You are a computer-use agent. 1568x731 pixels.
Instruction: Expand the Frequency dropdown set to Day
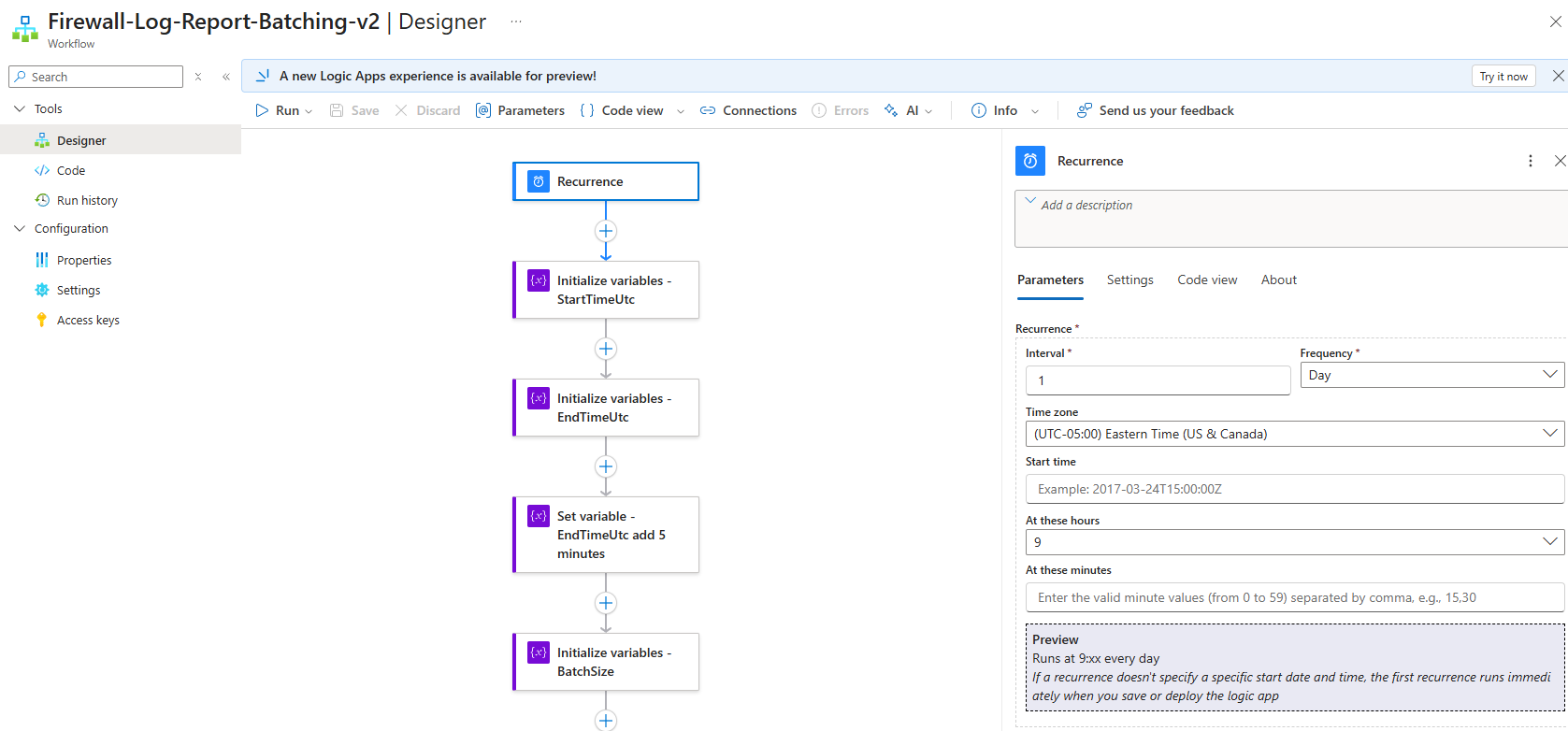click(x=1431, y=375)
